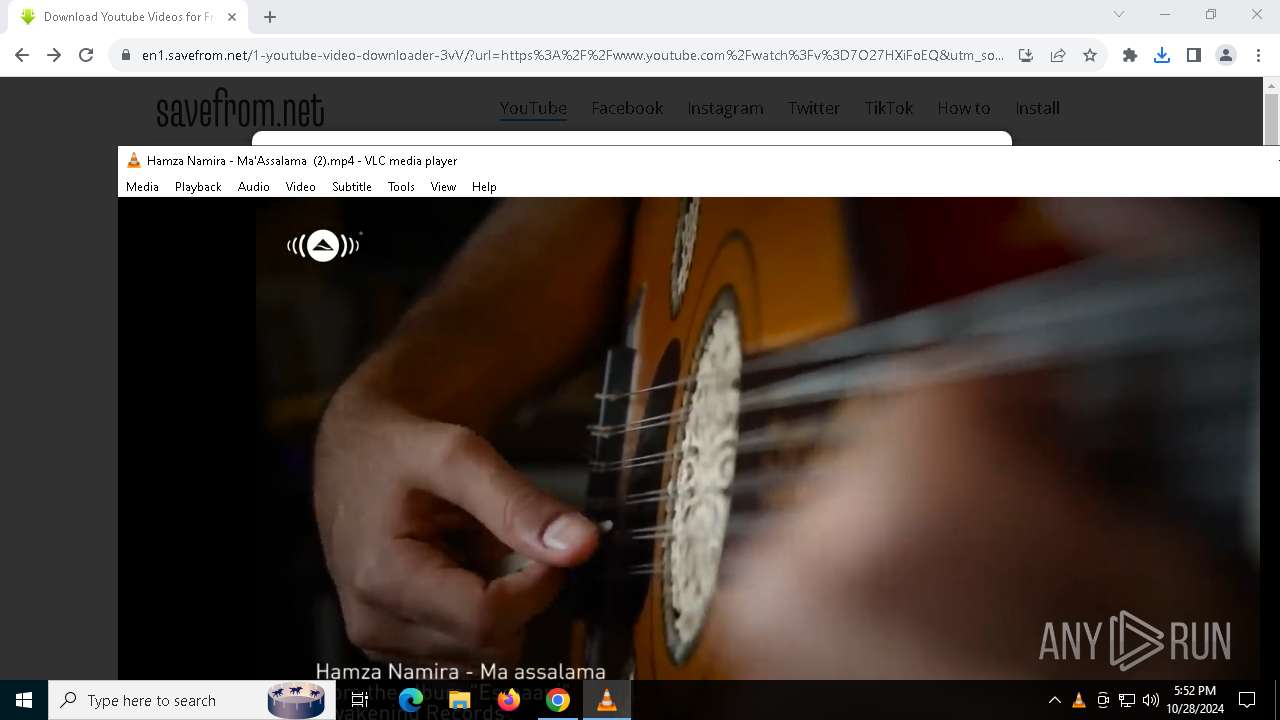Open Facebook link on savefrom
Screen dimensions: 1280x720
click(627, 108)
